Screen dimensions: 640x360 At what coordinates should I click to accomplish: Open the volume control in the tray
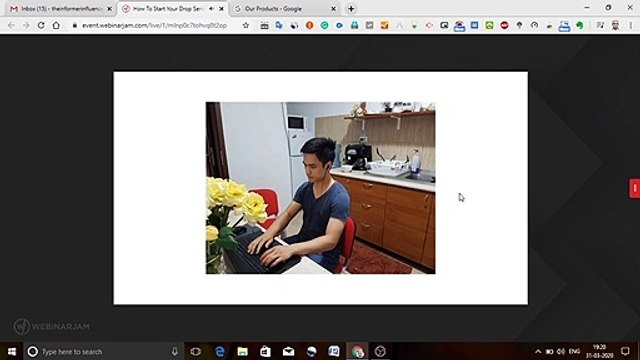click(x=561, y=351)
